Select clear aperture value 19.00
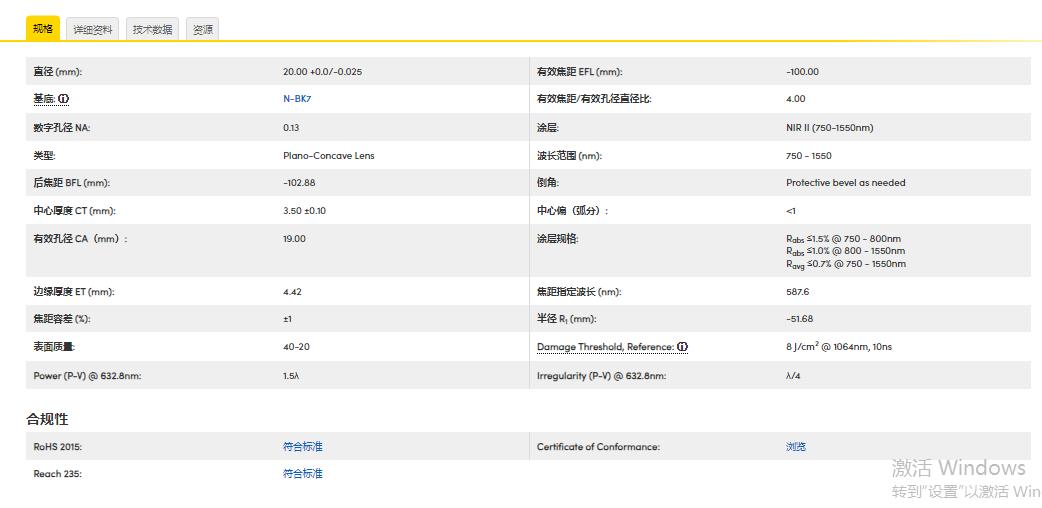 pos(294,238)
